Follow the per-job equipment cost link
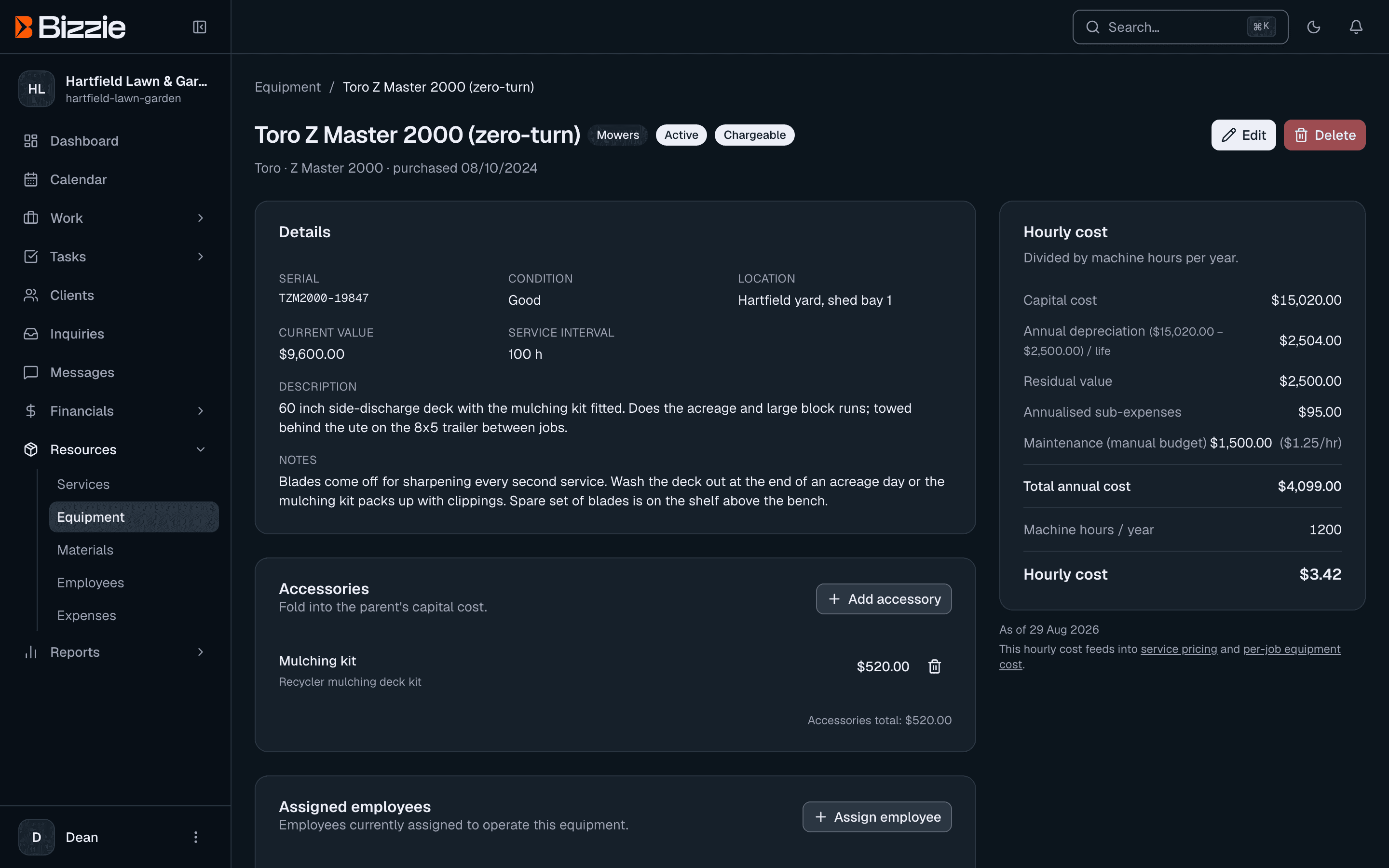1389x868 pixels. pos(1292,649)
